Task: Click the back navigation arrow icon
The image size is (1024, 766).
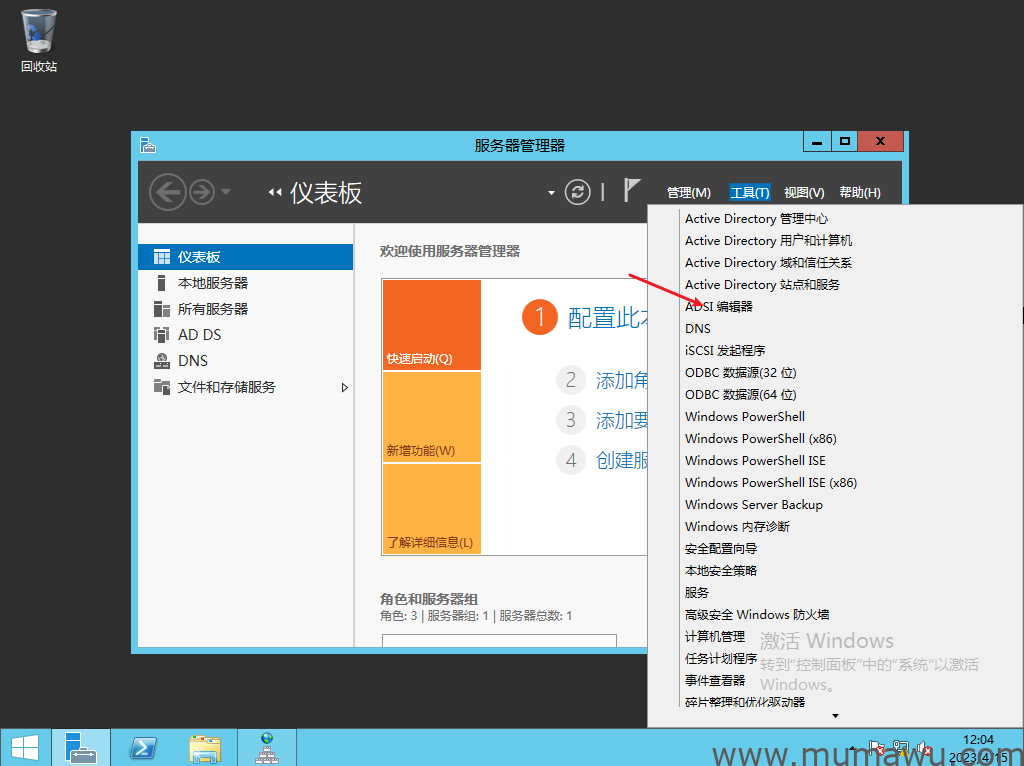Action: [x=167, y=192]
